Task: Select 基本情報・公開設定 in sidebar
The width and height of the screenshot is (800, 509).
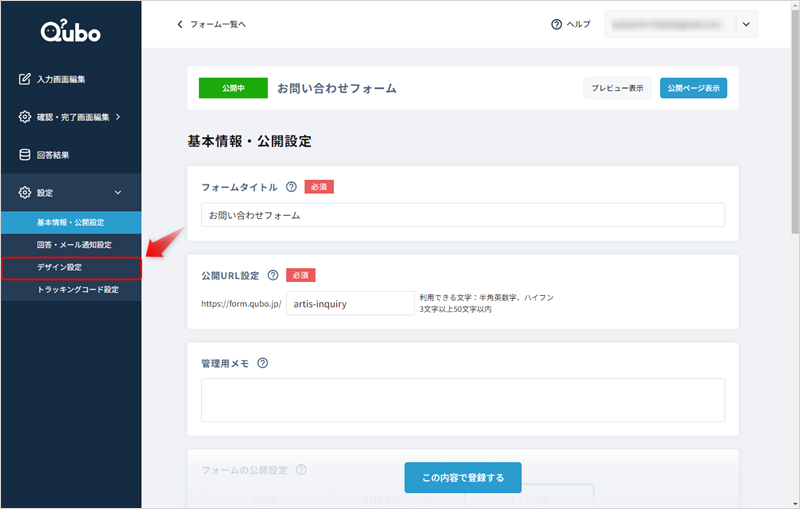Action: click(x=70, y=222)
